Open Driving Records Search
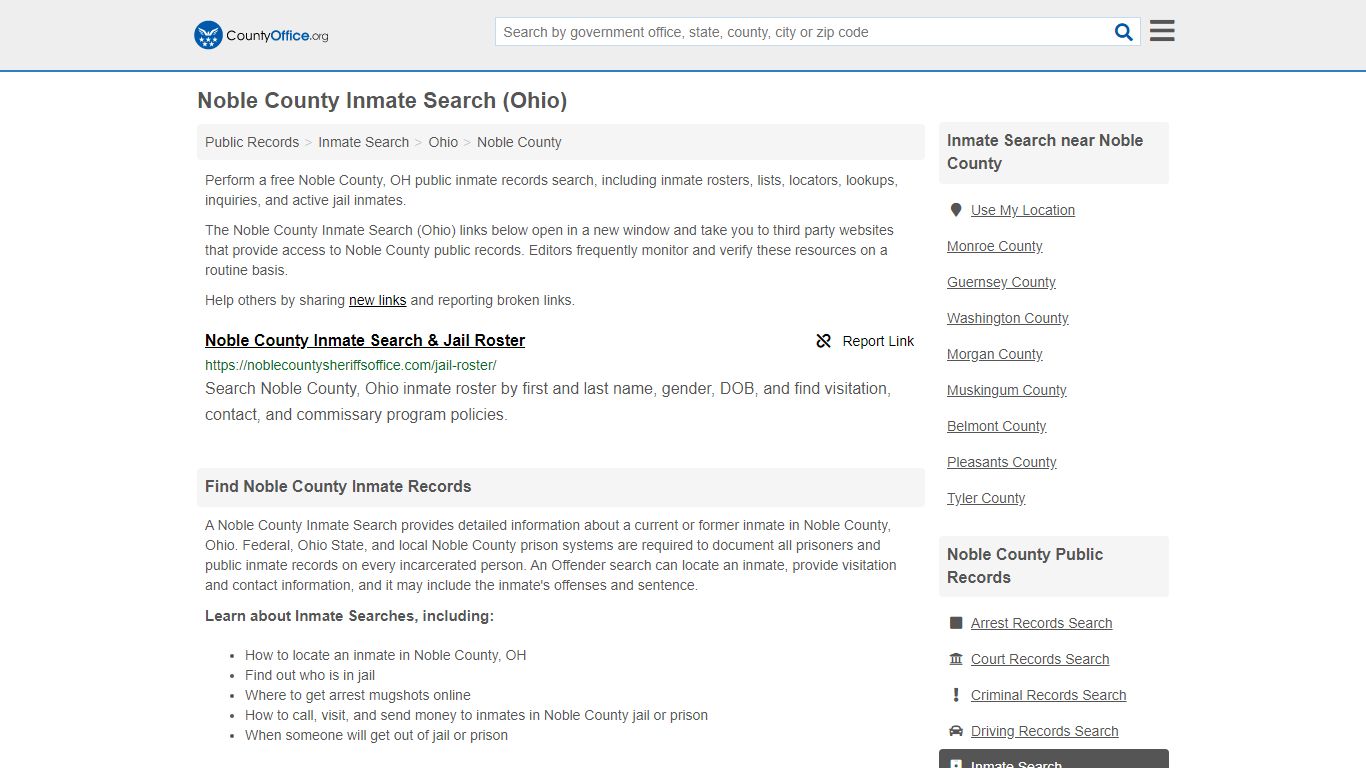Image resolution: width=1366 pixels, height=768 pixels. pyautogui.click(x=1044, y=731)
